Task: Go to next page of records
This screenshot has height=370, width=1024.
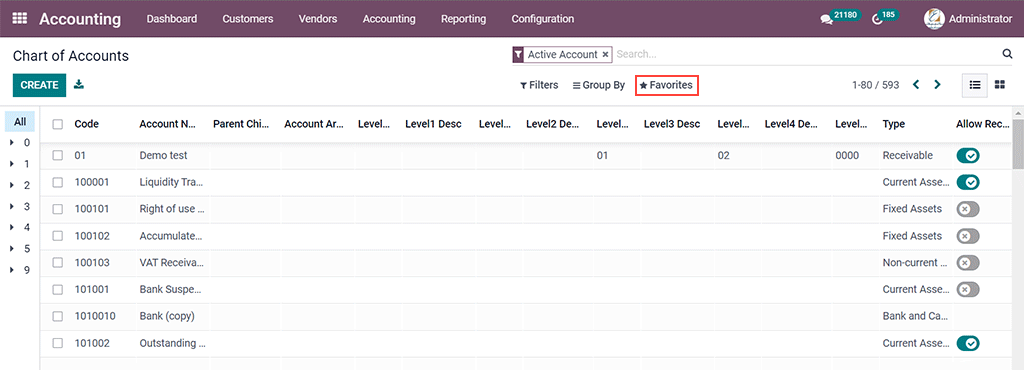Action: coord(937,85)
